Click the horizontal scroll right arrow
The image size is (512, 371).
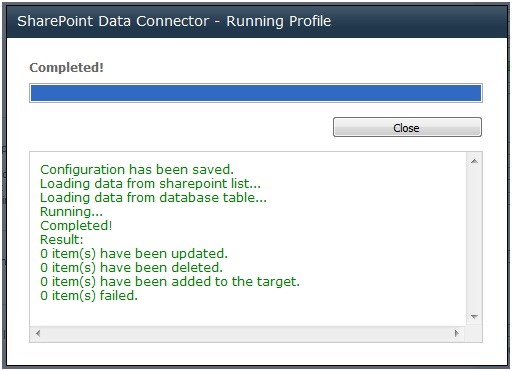[x=457, y=333]
